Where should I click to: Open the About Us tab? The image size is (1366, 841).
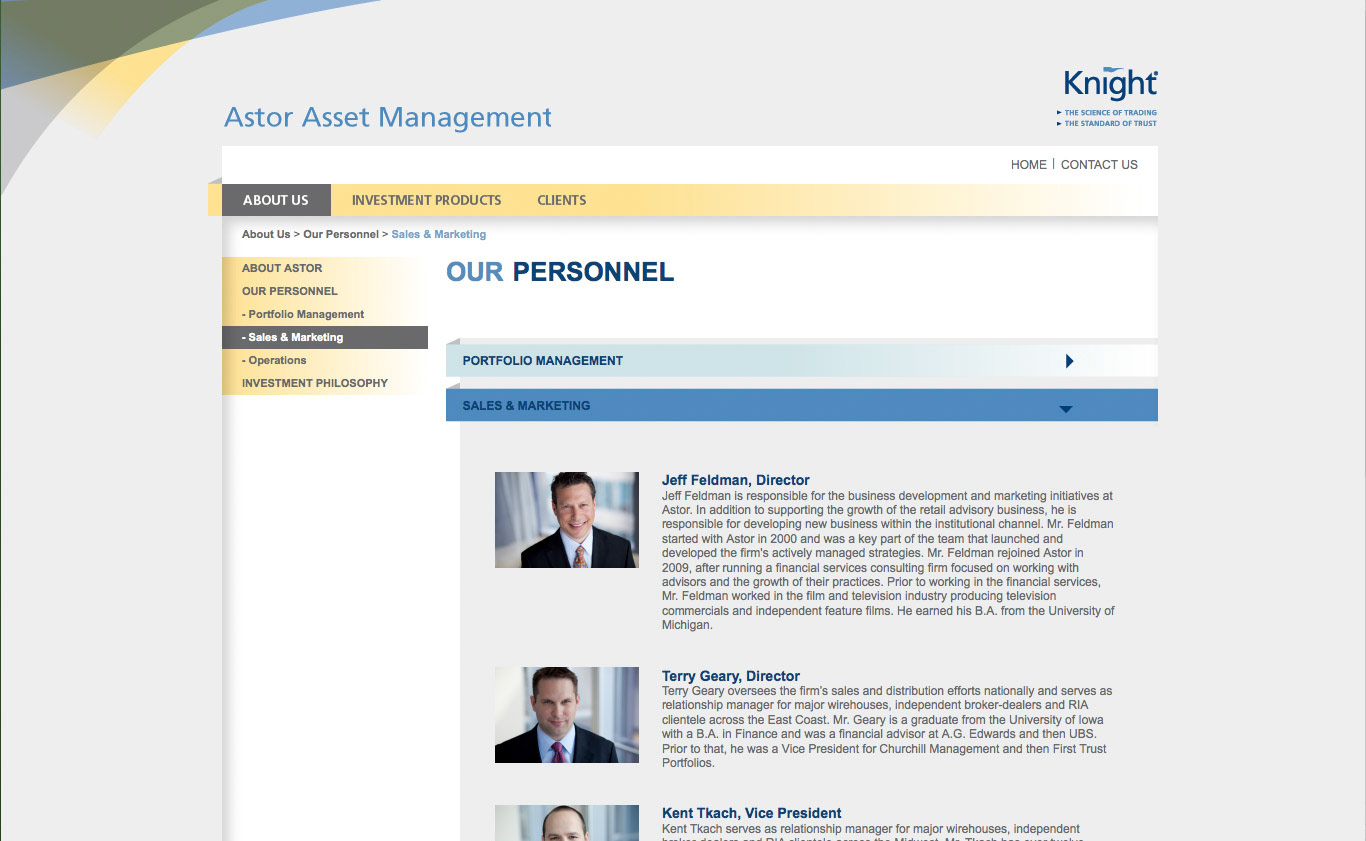tap(276, 200)
